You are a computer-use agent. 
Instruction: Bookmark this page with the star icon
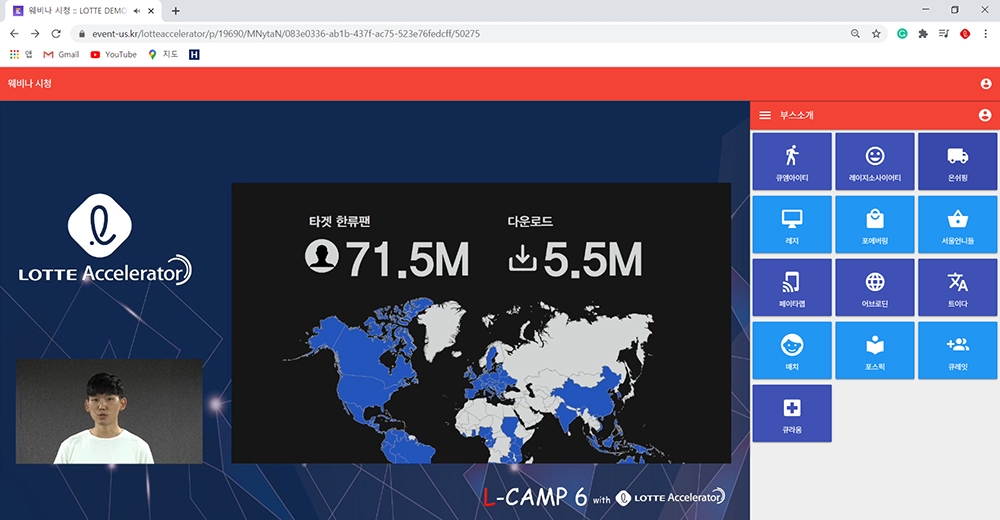click(876, 33)
